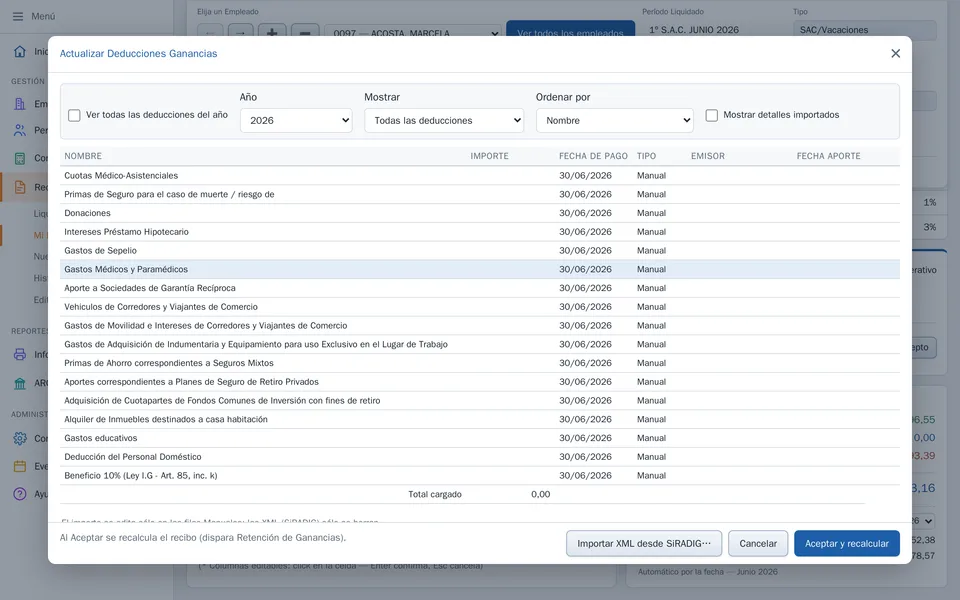This screenshot has height=600, width=960.
Task: Open the 'Ordenar por' dropdown set to Nombre
Action: [x=615, y=121]
